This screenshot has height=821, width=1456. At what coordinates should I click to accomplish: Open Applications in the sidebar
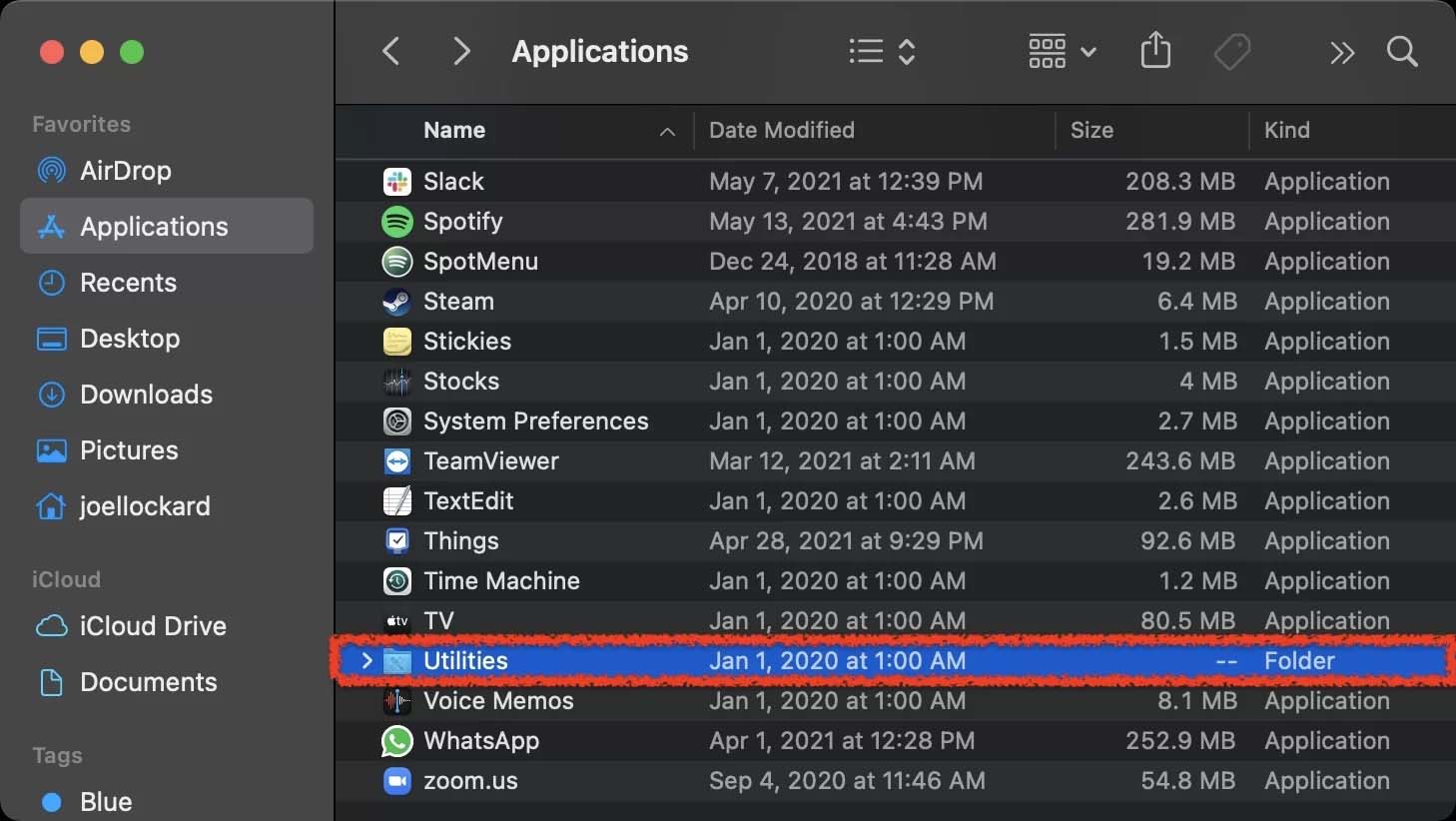tap(167, 226)
